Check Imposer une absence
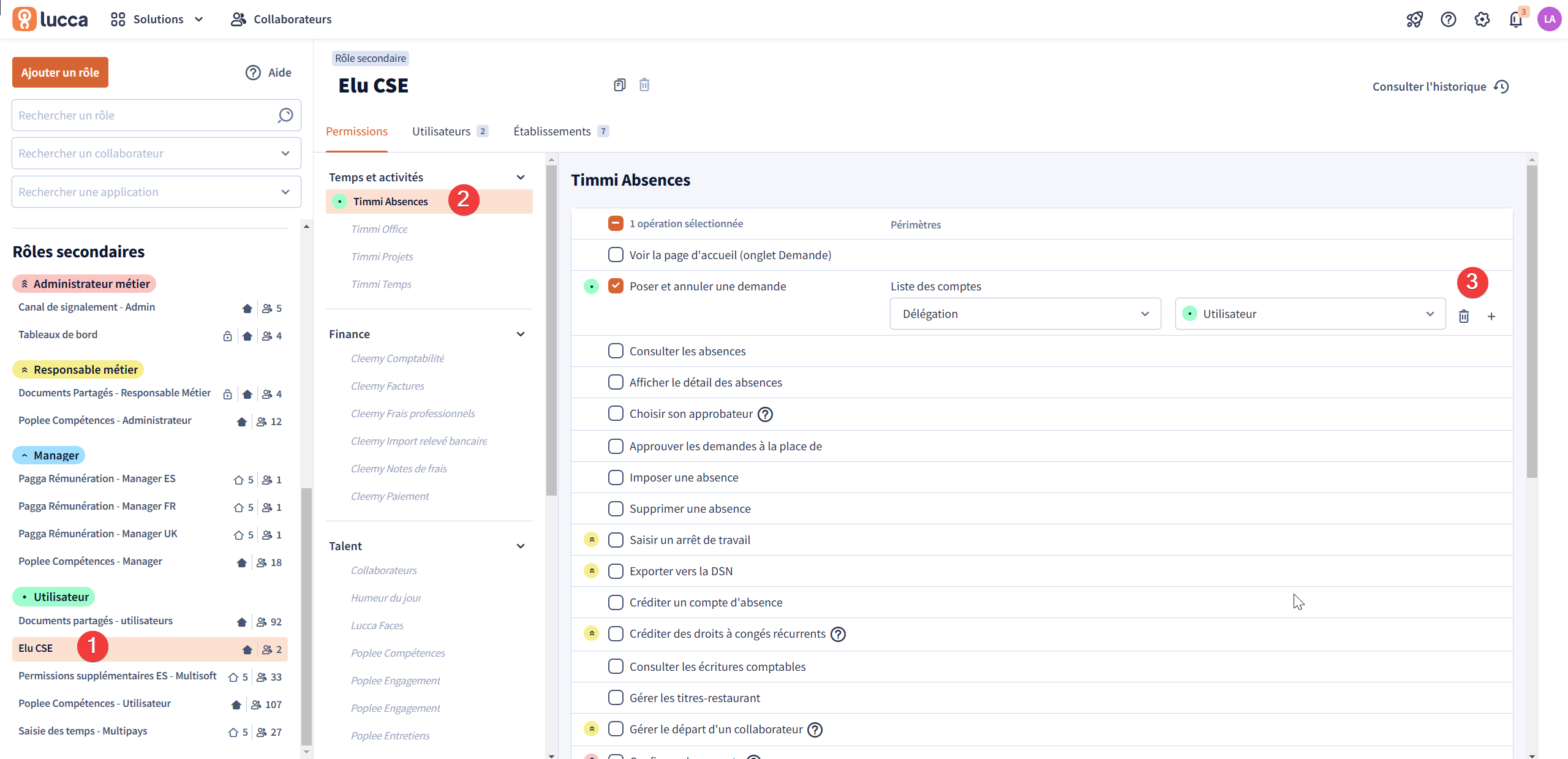 [x=616, y=477]
